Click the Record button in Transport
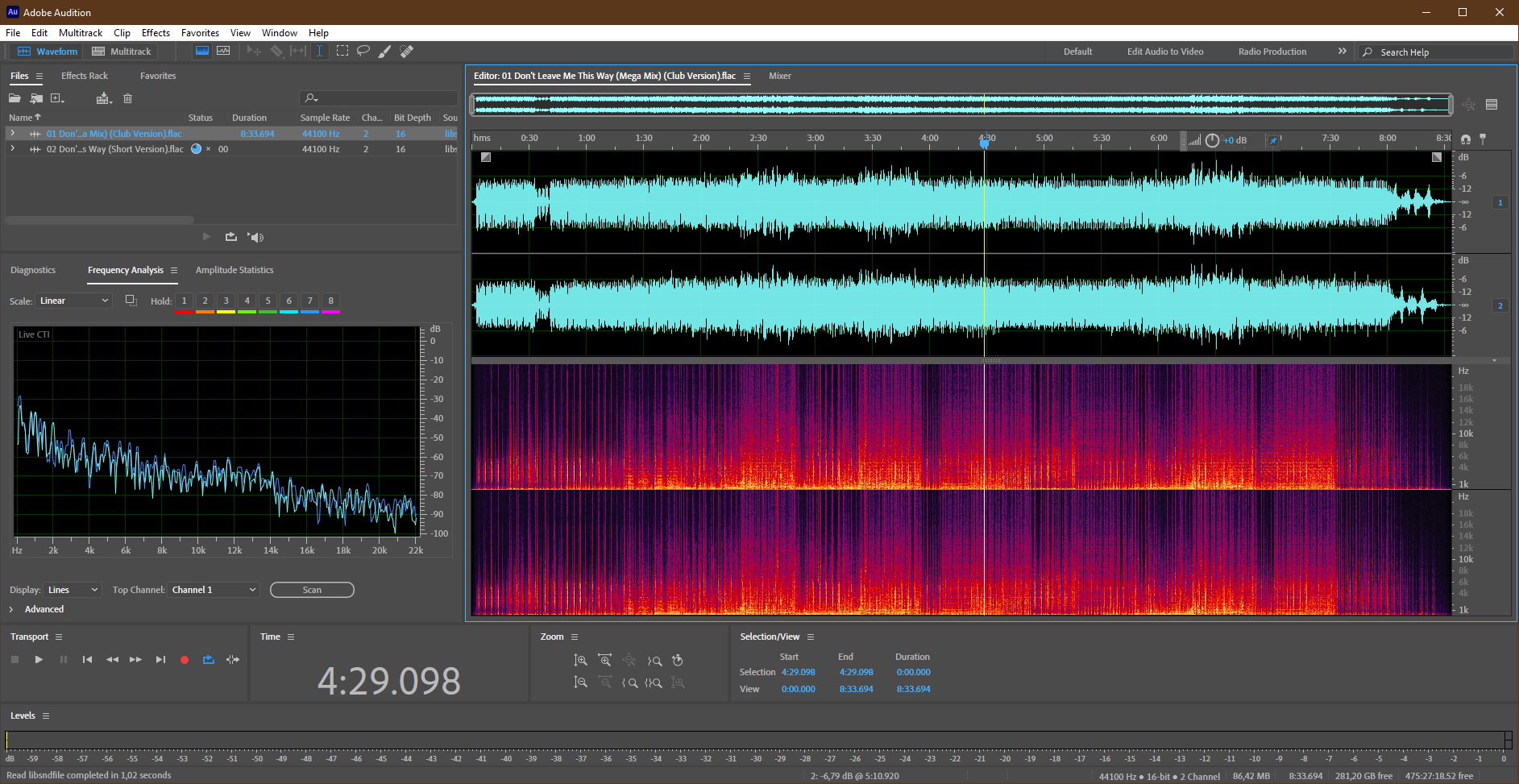1519x784 pixels. coord(185,659)
